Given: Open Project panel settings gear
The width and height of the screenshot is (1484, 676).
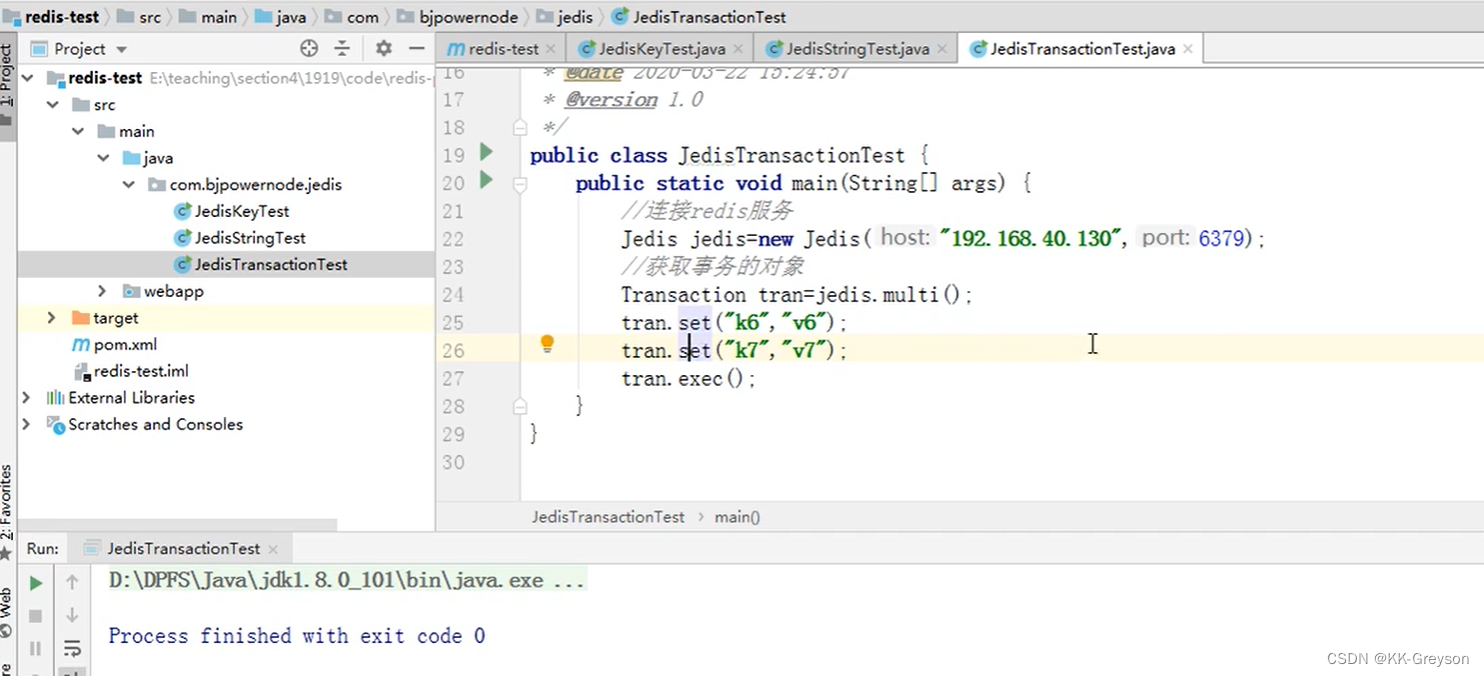Looking at the screenshot, I should pos(384,48).
